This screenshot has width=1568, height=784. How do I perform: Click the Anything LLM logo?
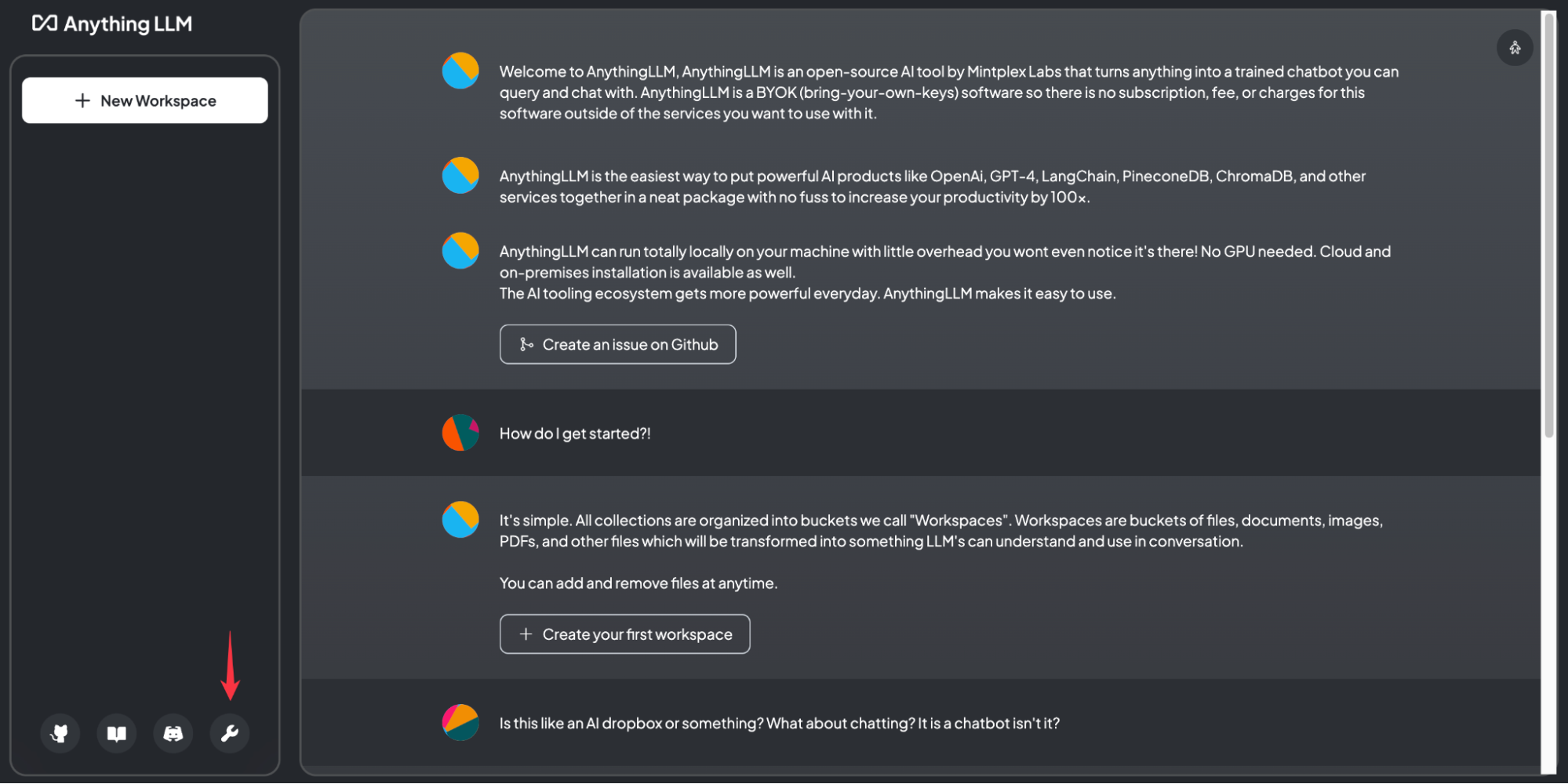pyautogui.click(x=112, y=24)
